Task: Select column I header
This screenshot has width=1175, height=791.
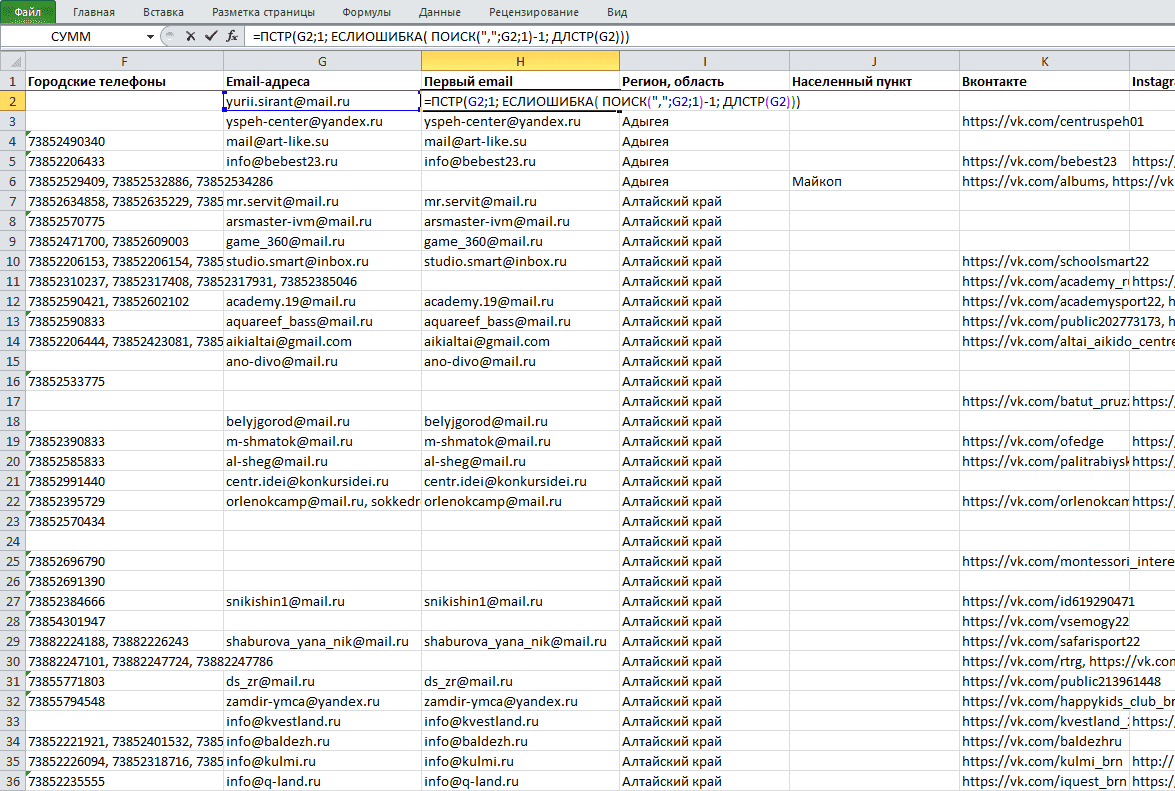Action: 704,61
